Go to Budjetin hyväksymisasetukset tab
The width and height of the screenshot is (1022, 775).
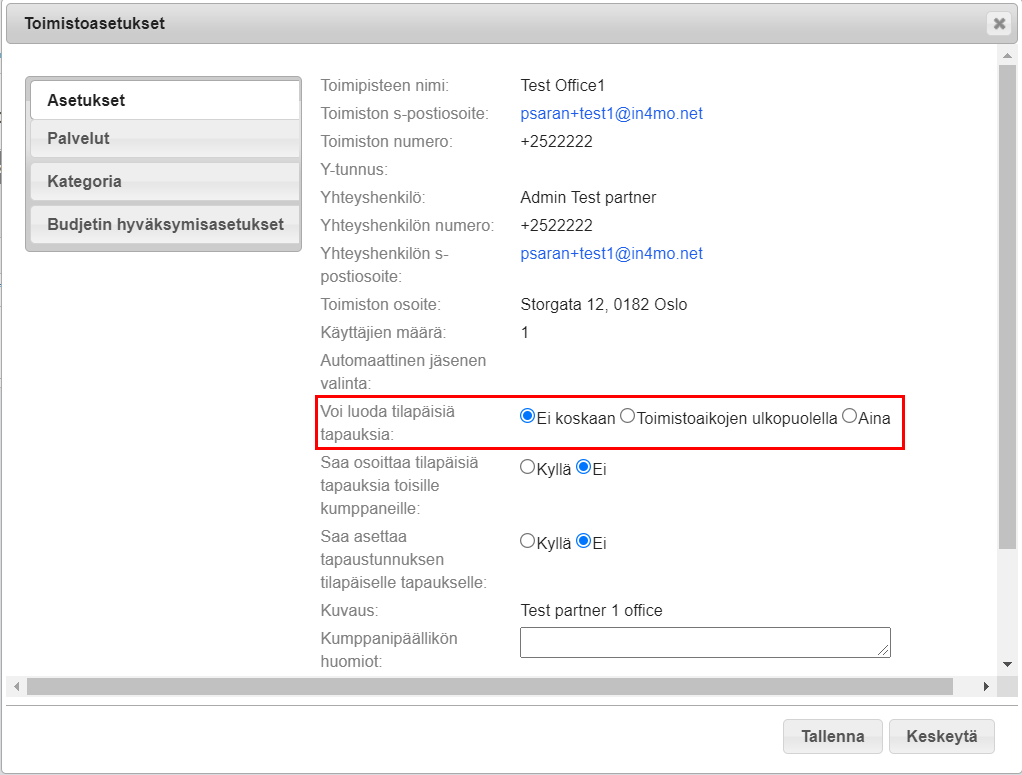[163, 225]
